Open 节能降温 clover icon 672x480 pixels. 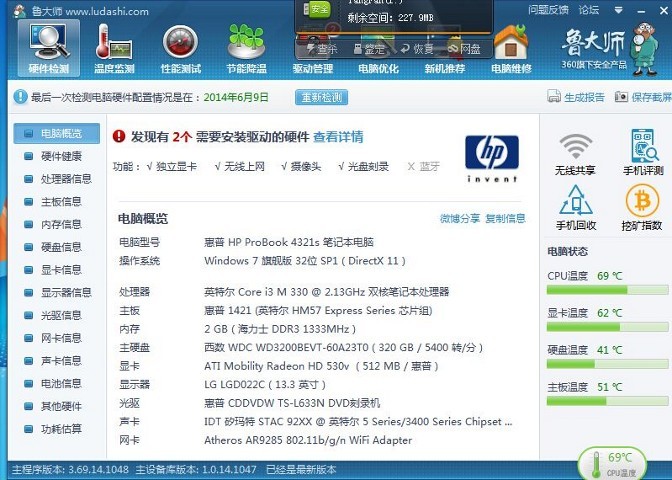point(246,48)
